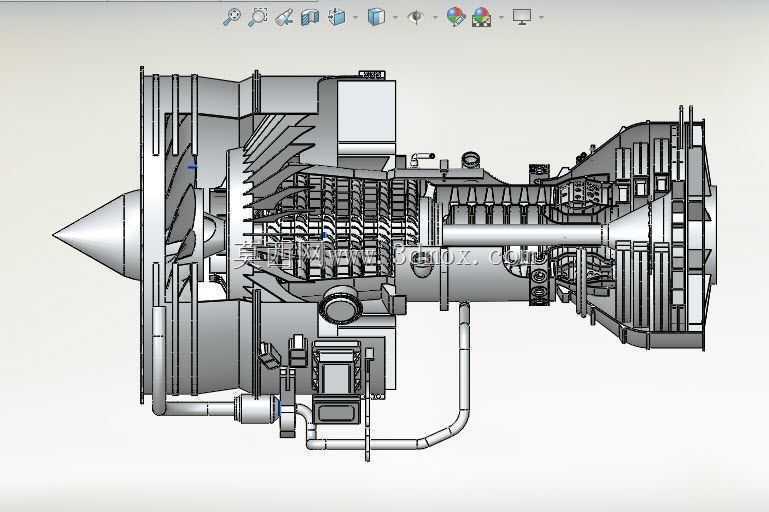Click the Hide/Show Items eye icon
769x512 pixels.
coord(416,17)
